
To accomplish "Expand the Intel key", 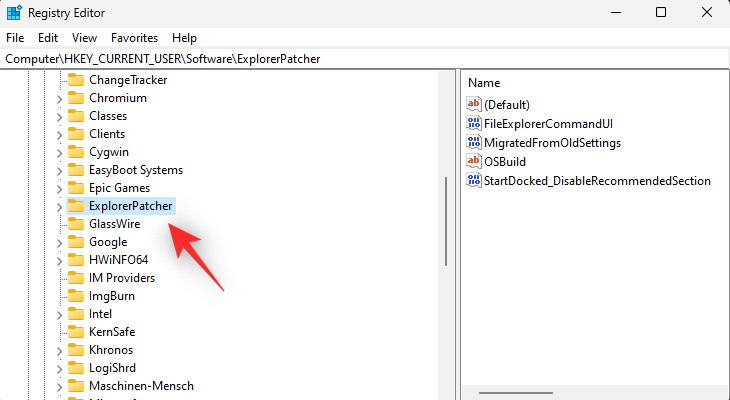I will tap(59, 315).
